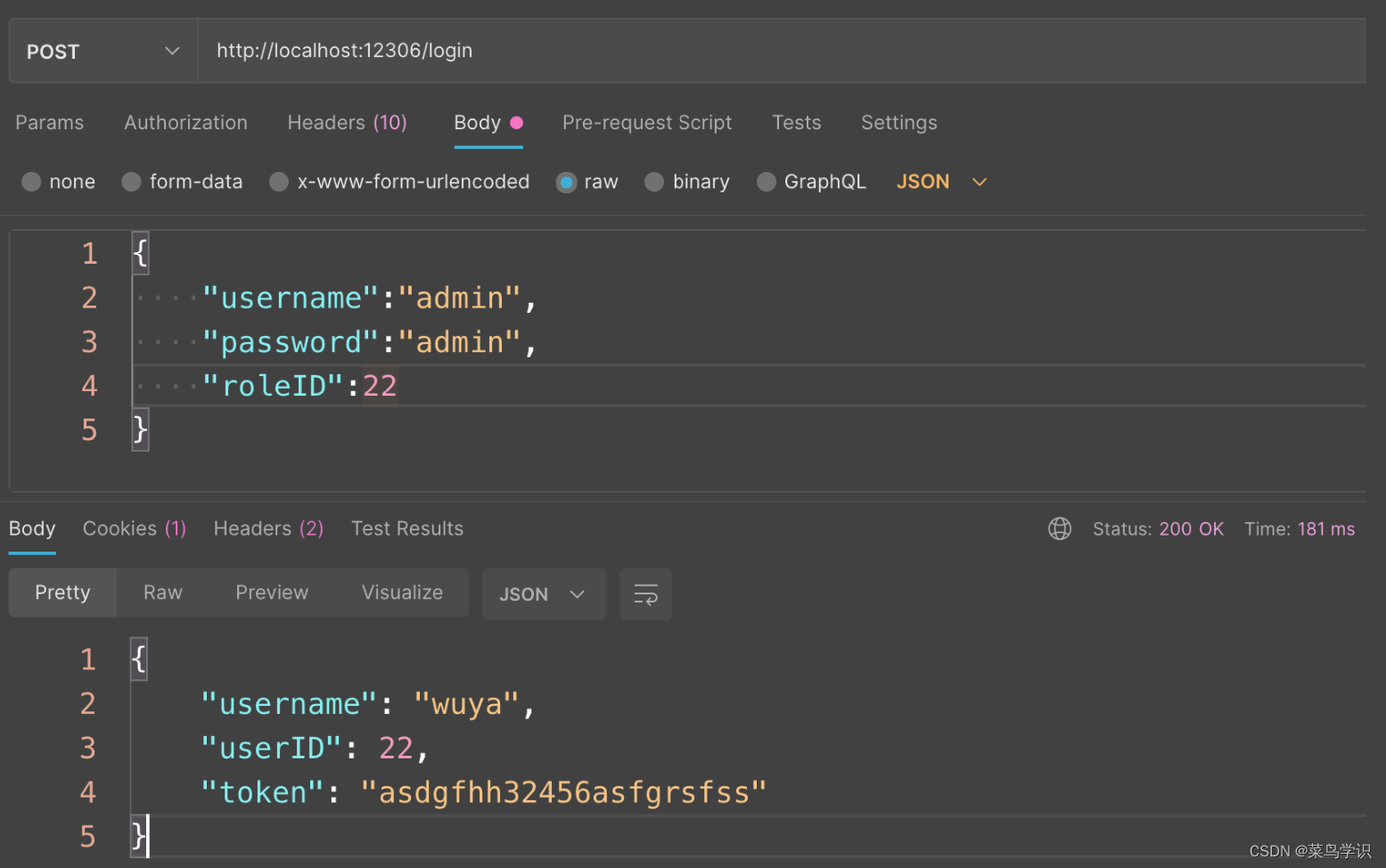This screenshot has width=1386, height=868.
Task: Select the raw body radio option
Action: 566,183
